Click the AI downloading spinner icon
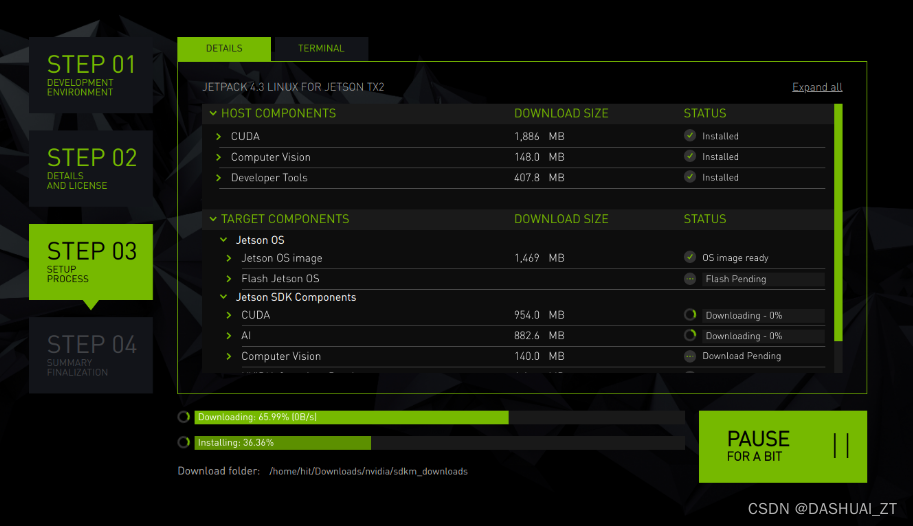913x526 pixels. point(690,336)
